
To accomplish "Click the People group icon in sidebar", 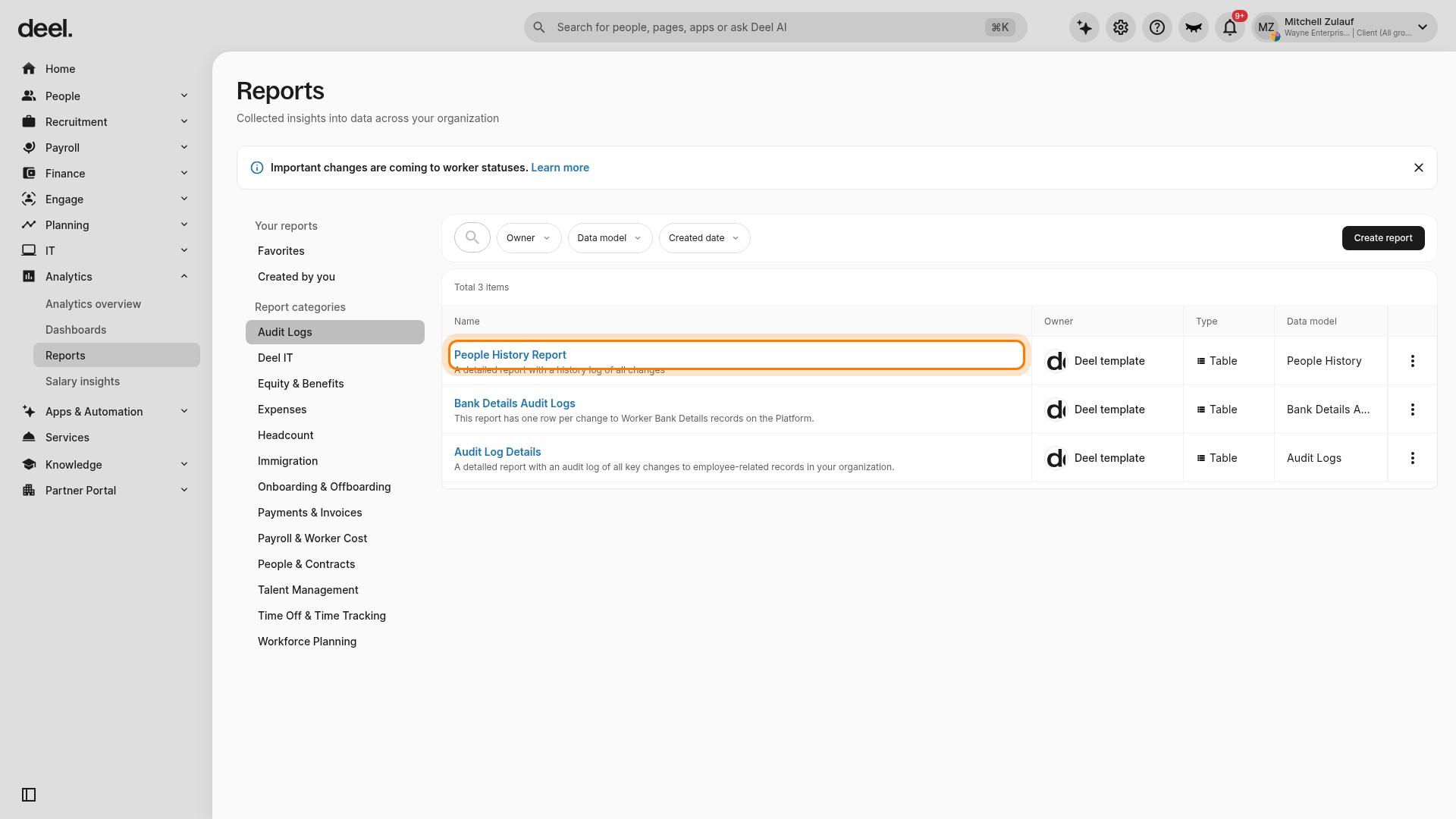I will [29, 96].
